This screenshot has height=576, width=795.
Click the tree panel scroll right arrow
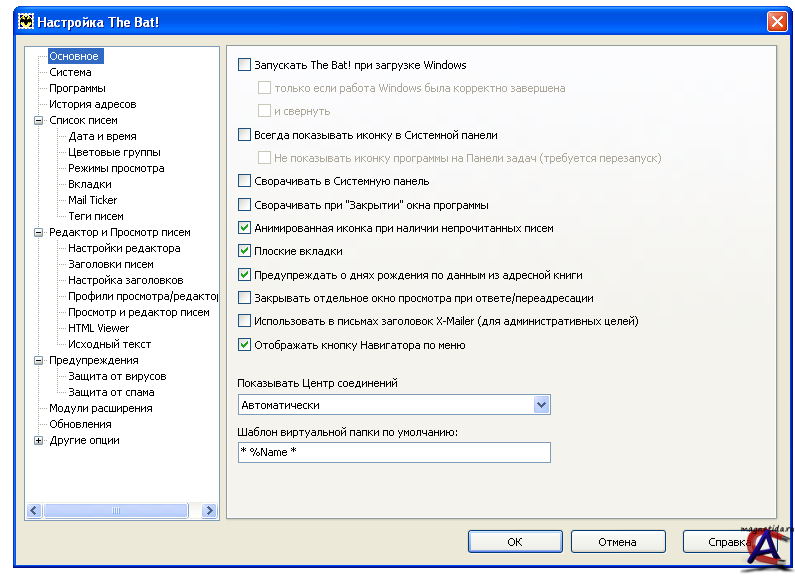point(209,510)
